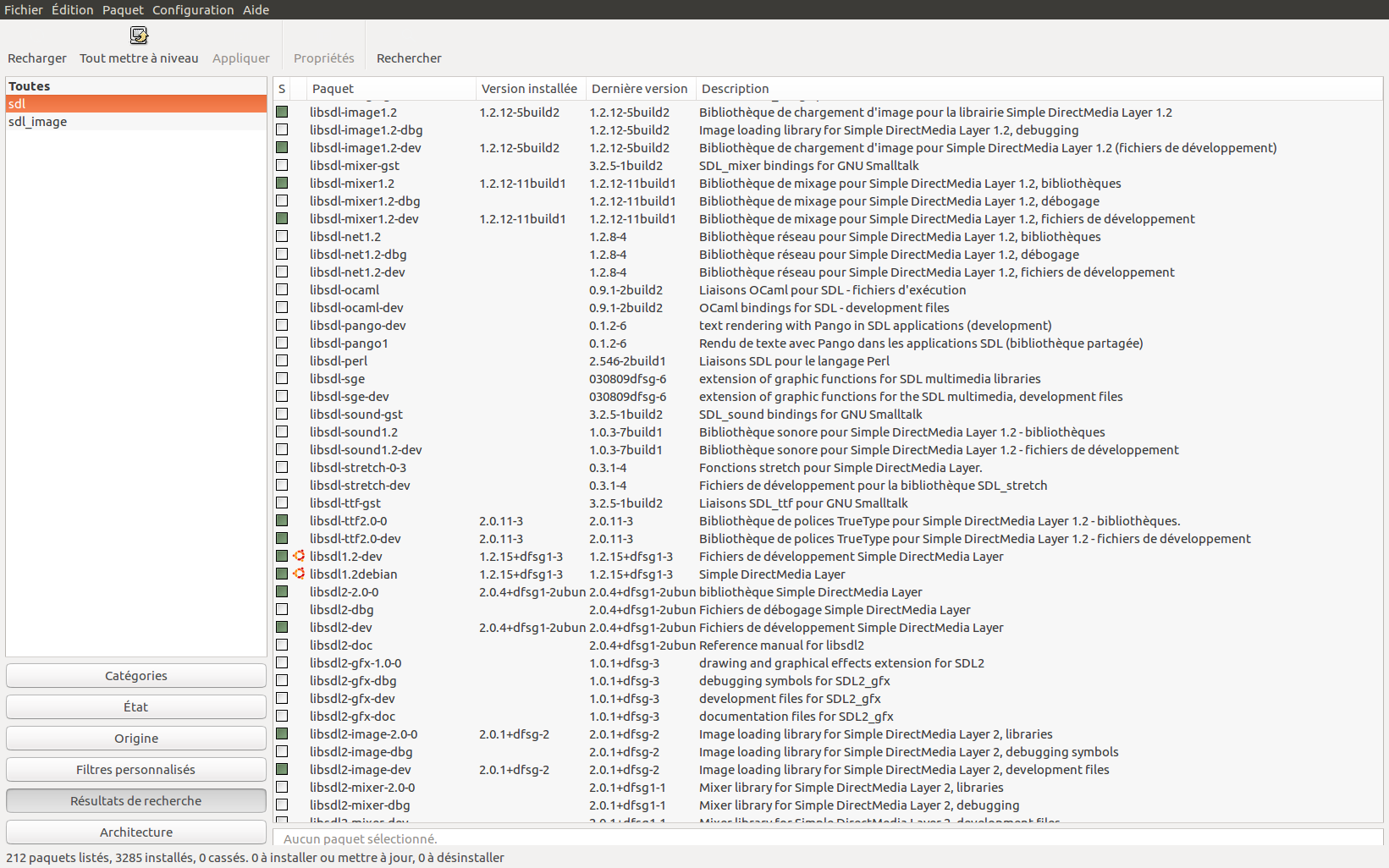Toggle the status box for libsdl-ocaml
Screen dimensions: 1389x868
(282, 289)
